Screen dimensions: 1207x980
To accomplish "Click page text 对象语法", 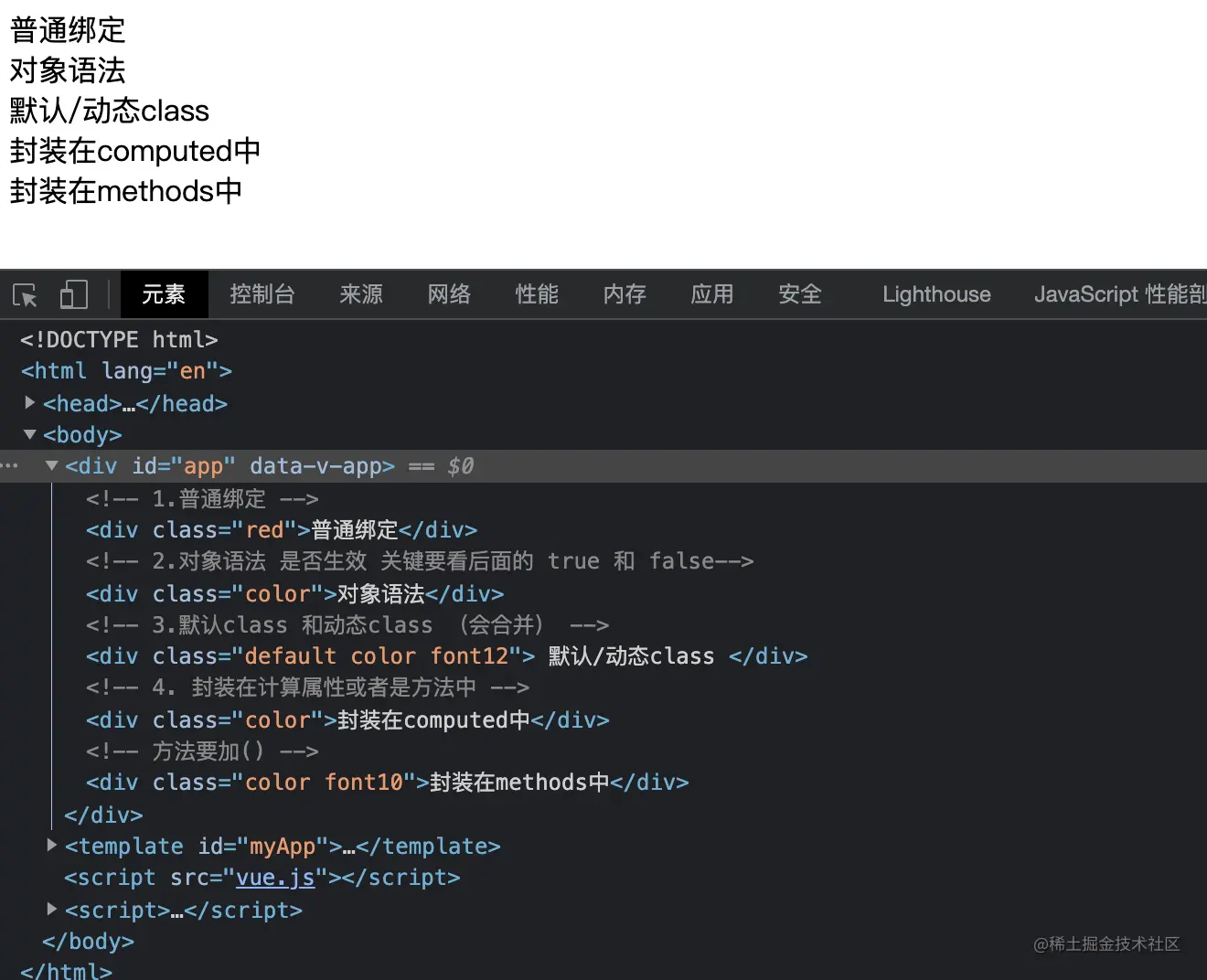I will 68,70.
